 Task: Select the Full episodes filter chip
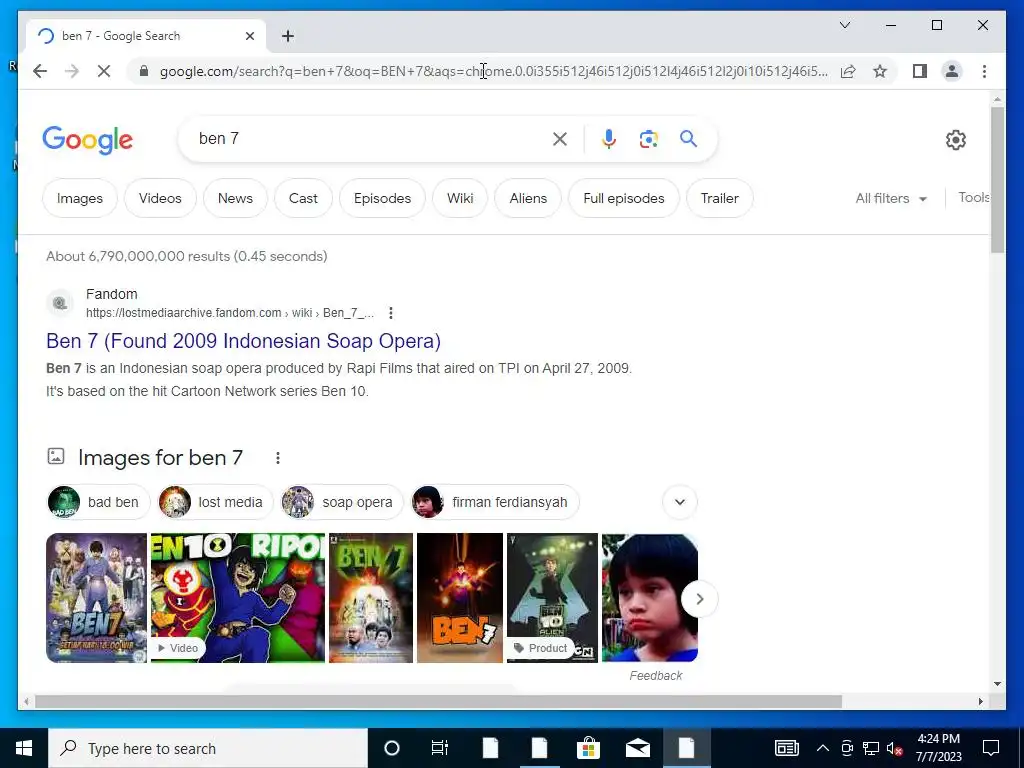(624, 199)
